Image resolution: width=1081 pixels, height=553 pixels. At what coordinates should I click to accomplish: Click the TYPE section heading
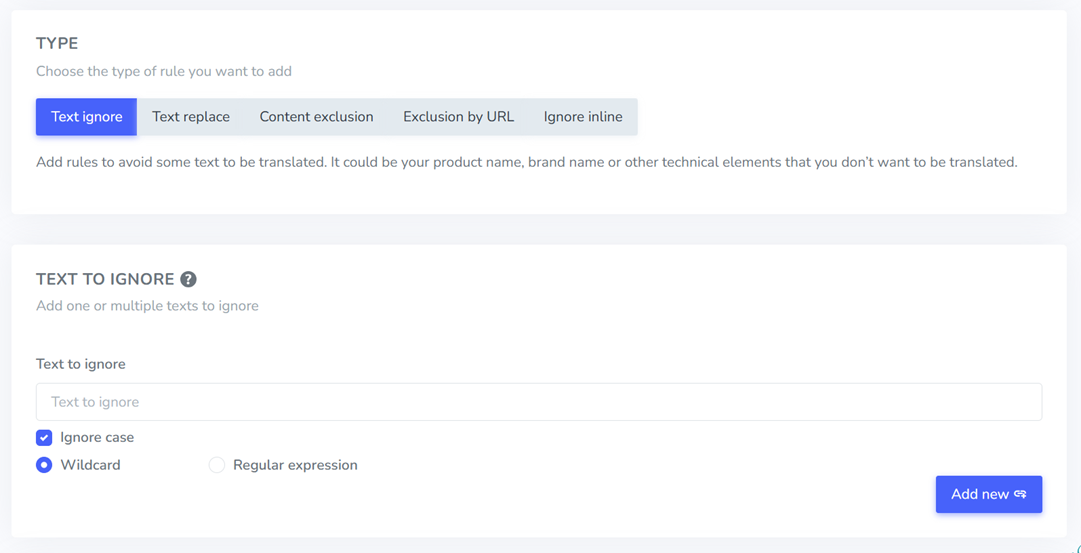click(x=57, y=43)
